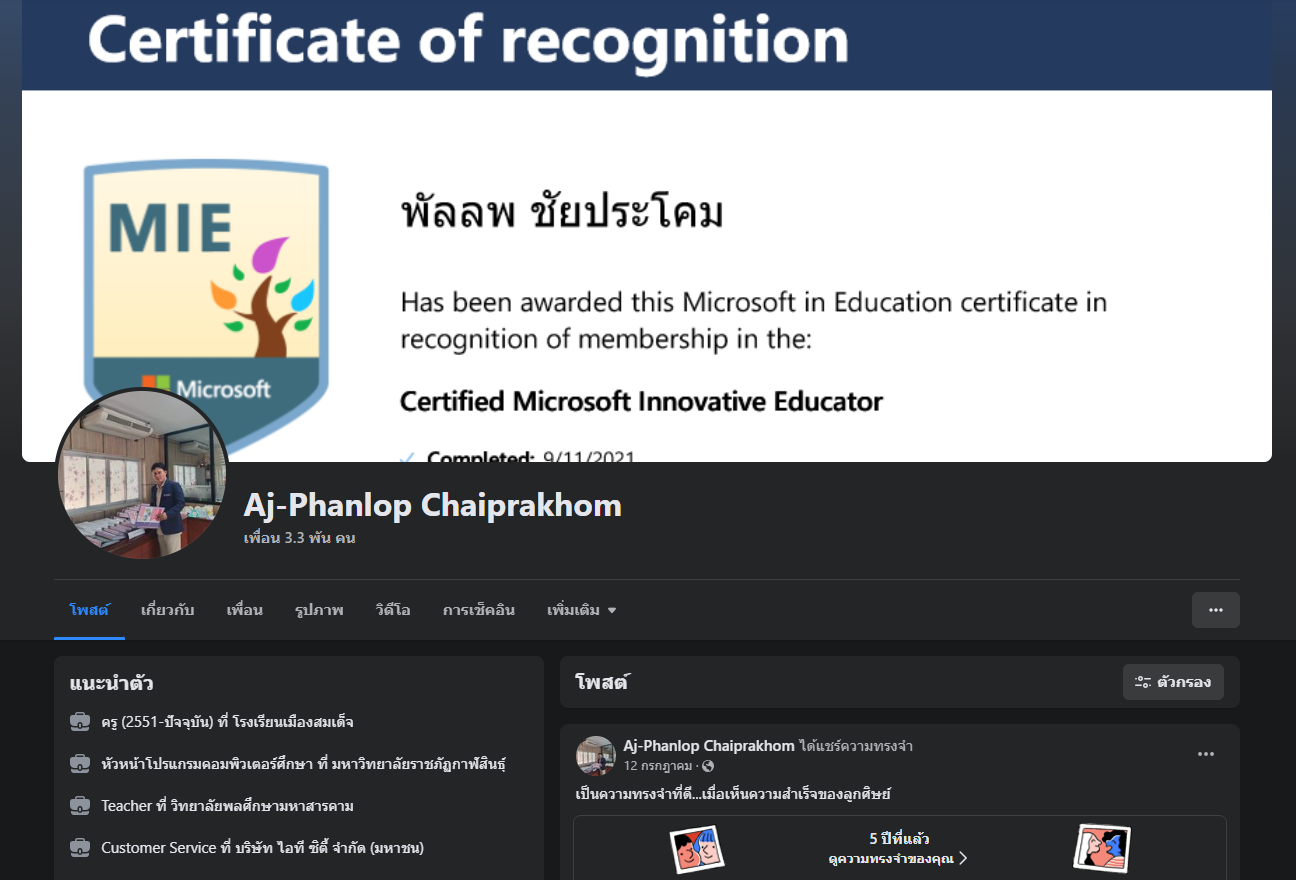
Task: Click the large Aj-Phanlop Chaiprakhom profile name
Action: (x=433, y=505)
